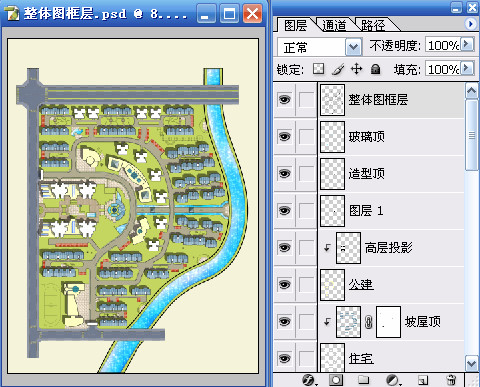
Task: Create a new layer group folder
Action: tap(363, 380)
